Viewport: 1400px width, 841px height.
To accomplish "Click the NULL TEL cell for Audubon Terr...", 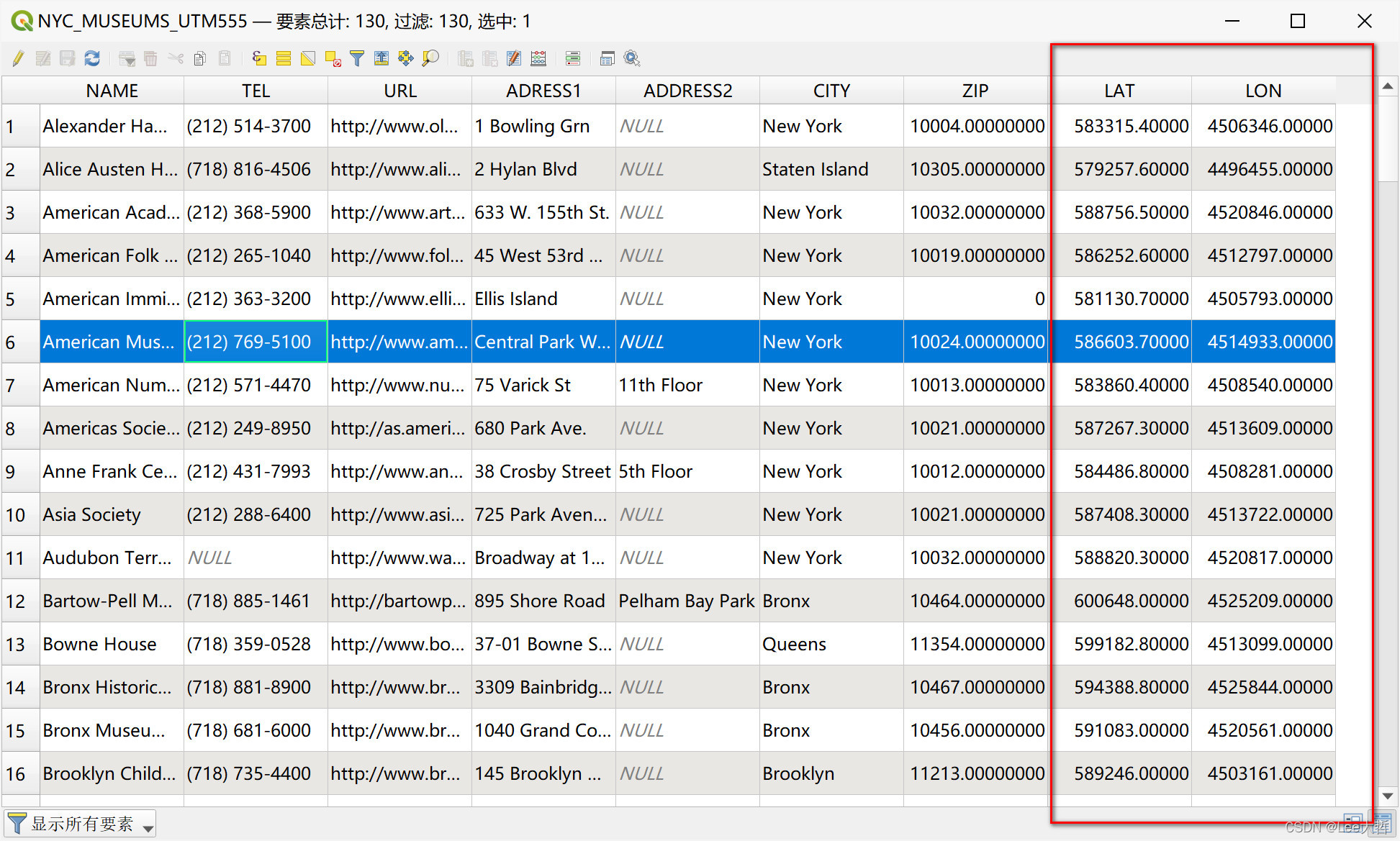I will (x=256, y=558).
